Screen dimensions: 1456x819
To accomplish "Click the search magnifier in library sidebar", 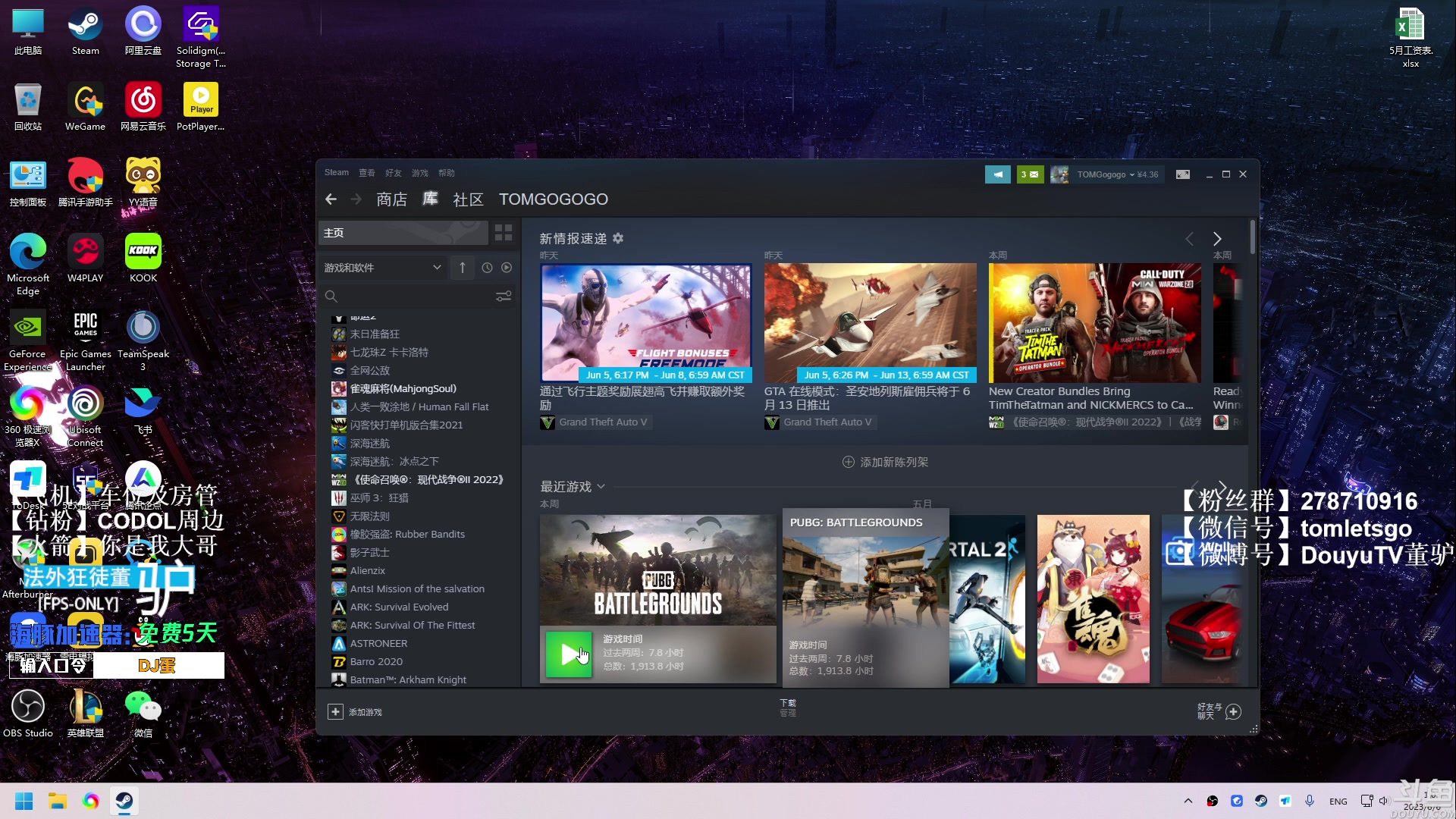I will coord(331,297).
